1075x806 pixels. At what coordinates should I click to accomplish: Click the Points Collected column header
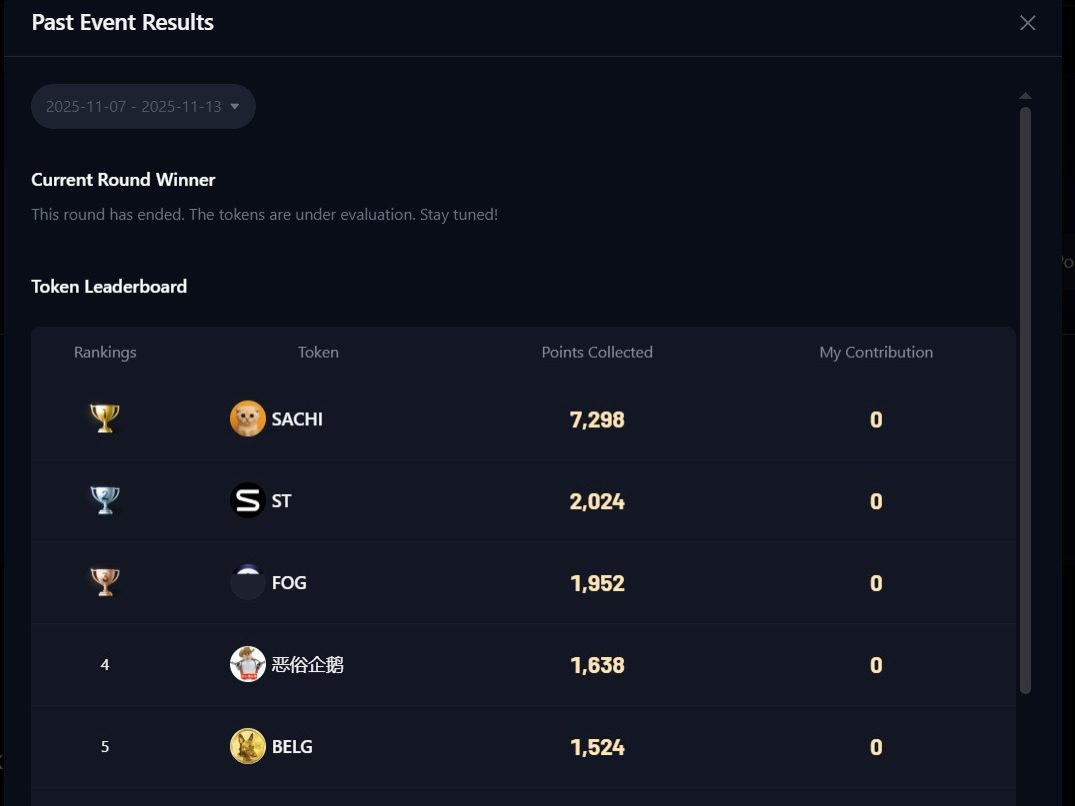click(597, 352)
